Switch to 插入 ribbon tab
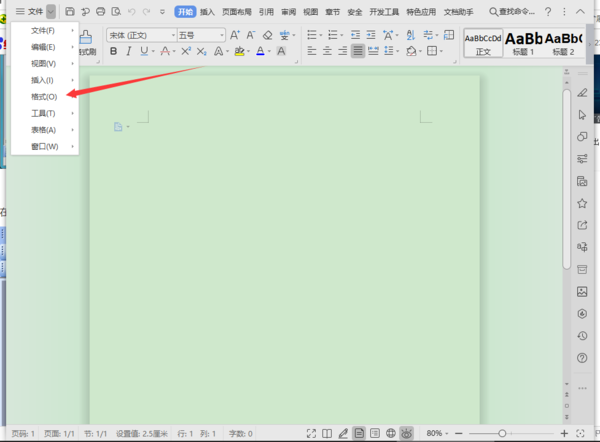Viewport: 600px width, 442px height. [207, 12]
